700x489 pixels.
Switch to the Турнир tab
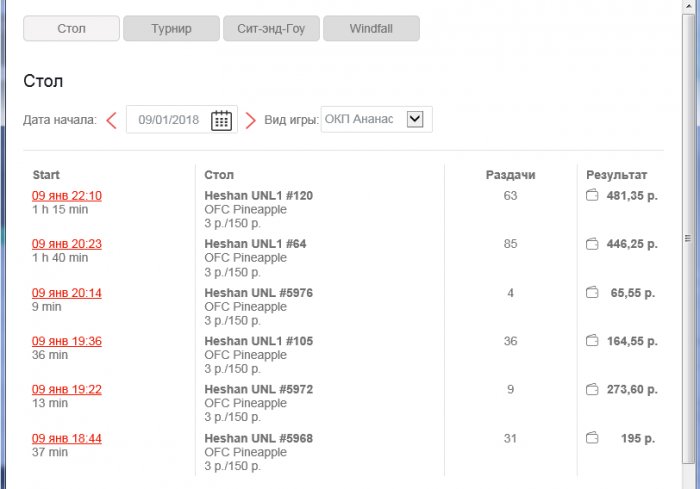click(171, 28)
